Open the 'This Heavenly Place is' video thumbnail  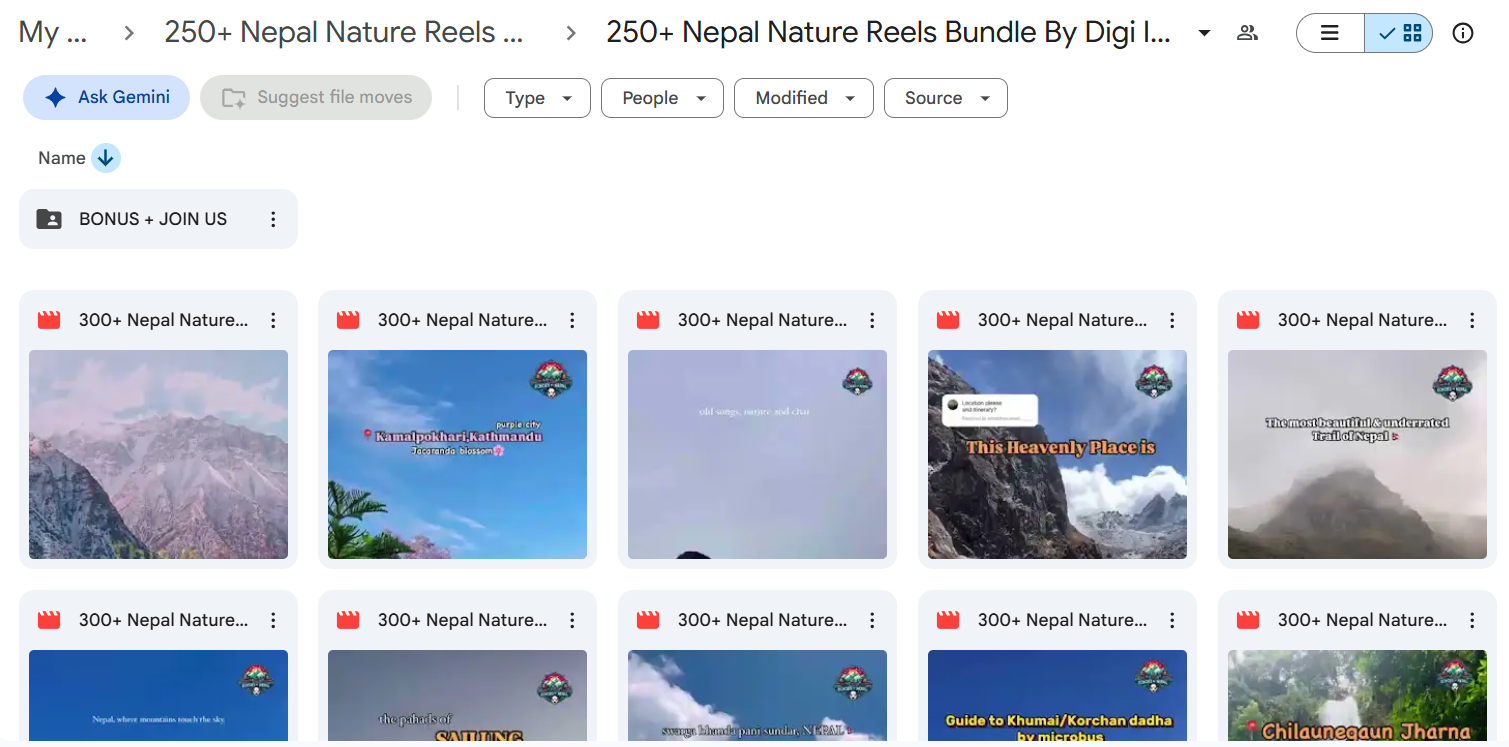tap(1057, 454)
